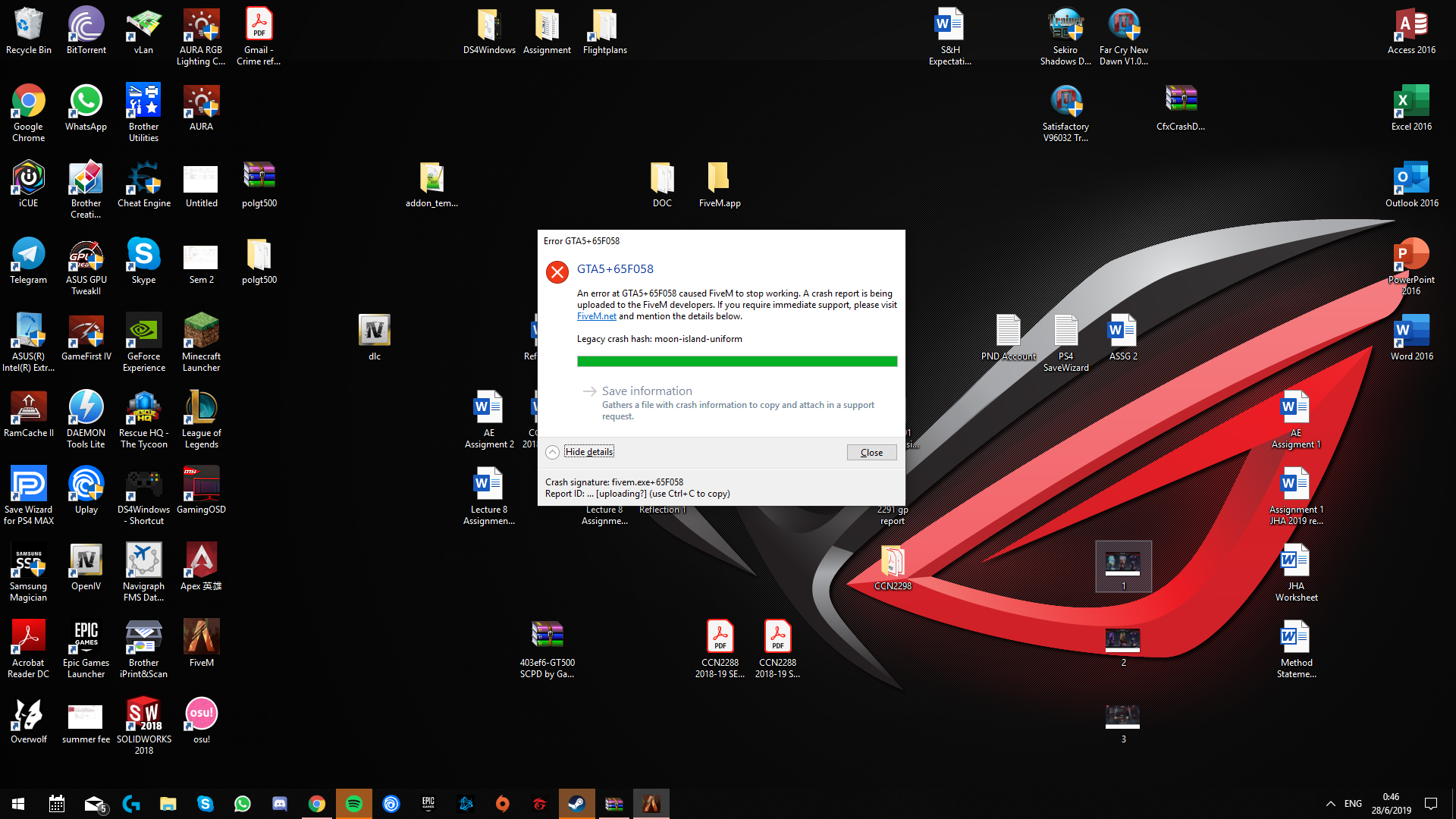Collapse details with Hide details chevron
Image resolution: width=1456 pixels, height=819 pixels.
553,452
